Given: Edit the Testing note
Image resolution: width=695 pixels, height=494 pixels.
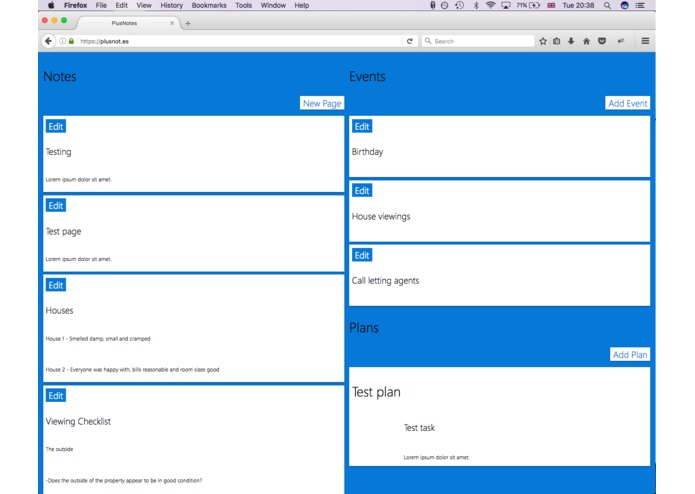Looking at the screenshot, I should [56, 126].
